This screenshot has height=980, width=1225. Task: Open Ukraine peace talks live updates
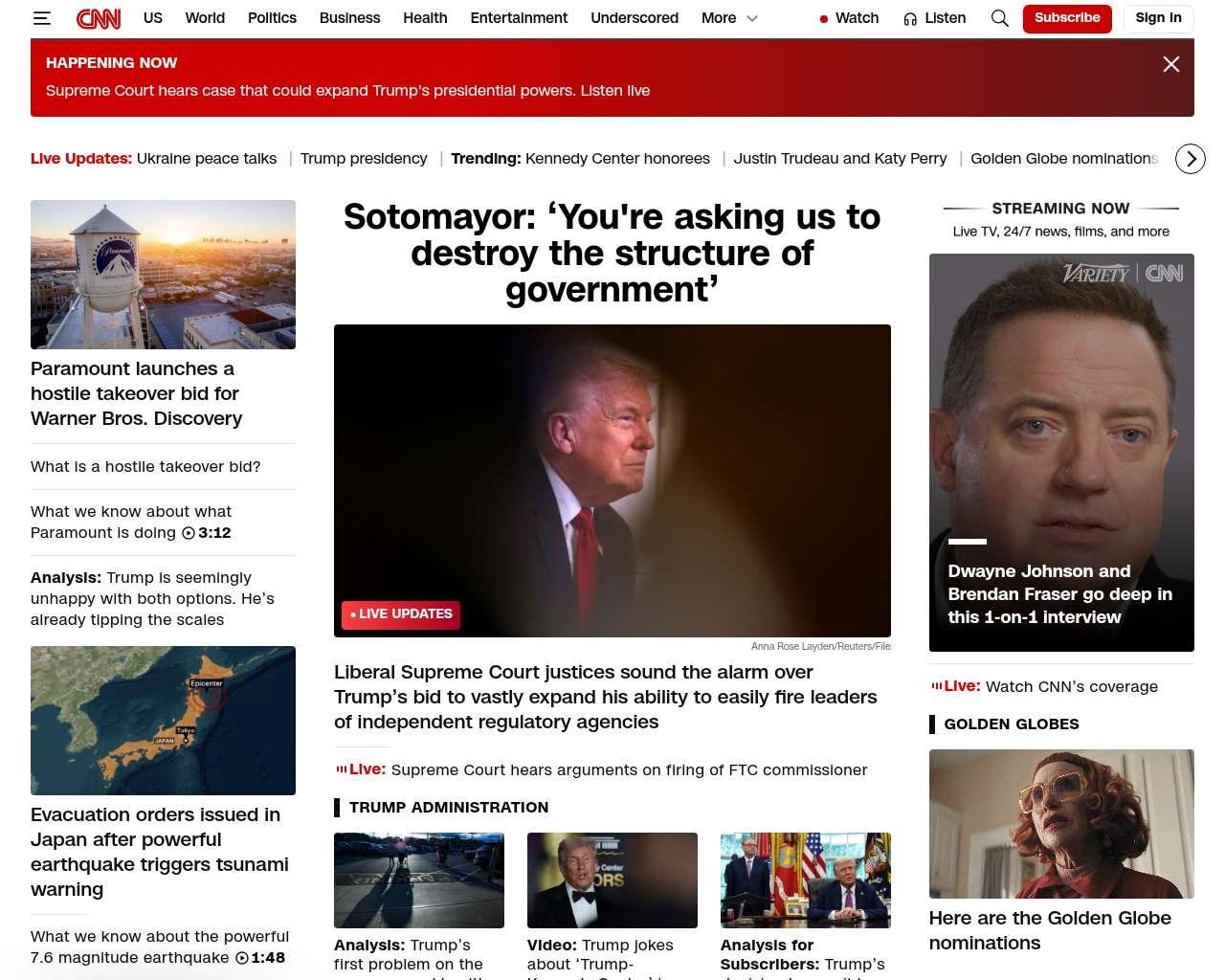point(207,159)
